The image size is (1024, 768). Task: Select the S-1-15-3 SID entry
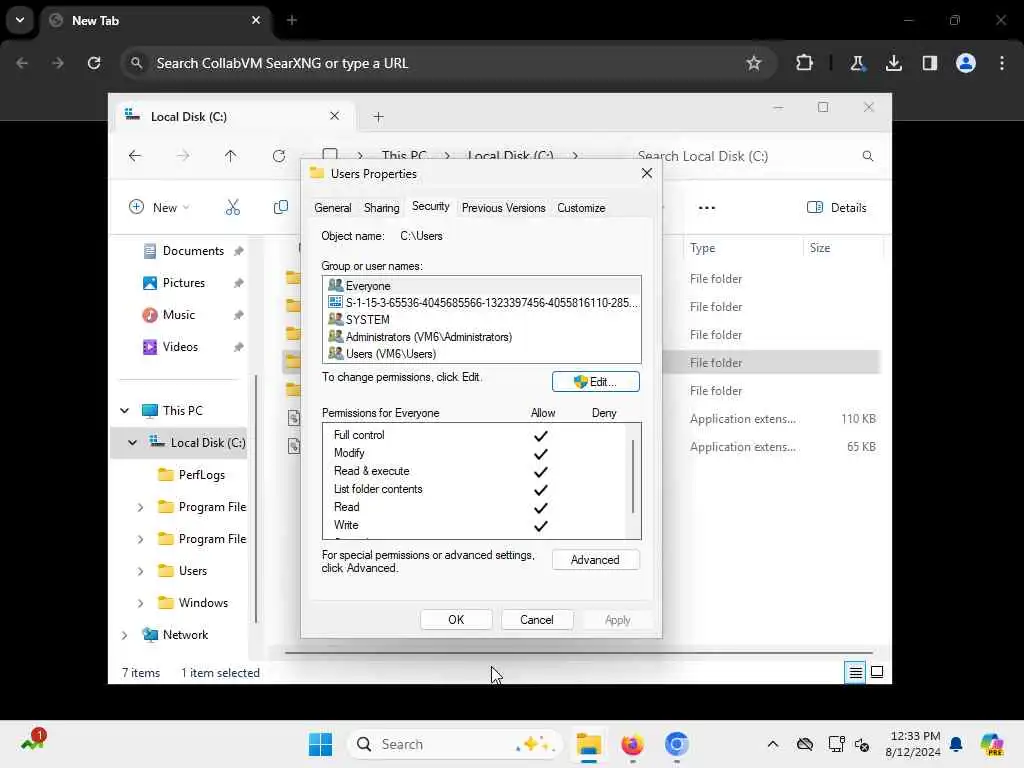point(481,302)
